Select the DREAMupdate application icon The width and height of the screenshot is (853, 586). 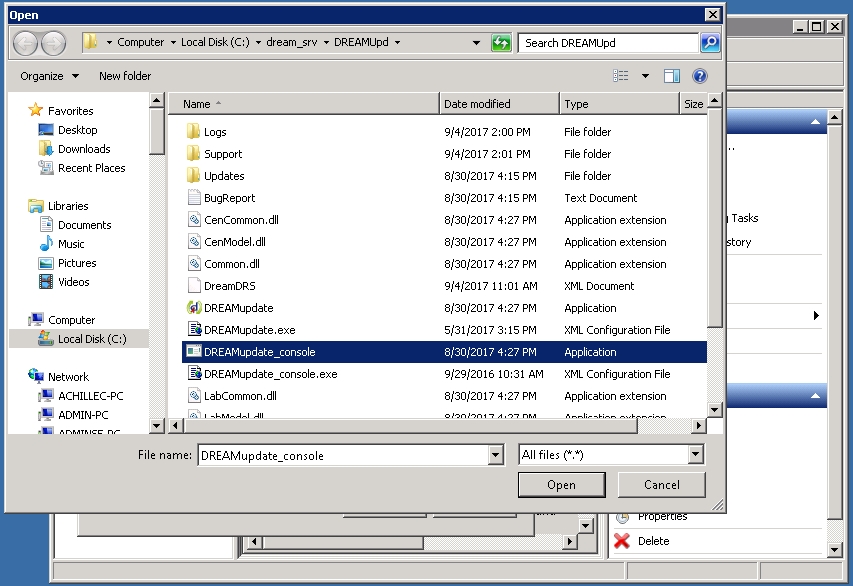coord(194,308)
